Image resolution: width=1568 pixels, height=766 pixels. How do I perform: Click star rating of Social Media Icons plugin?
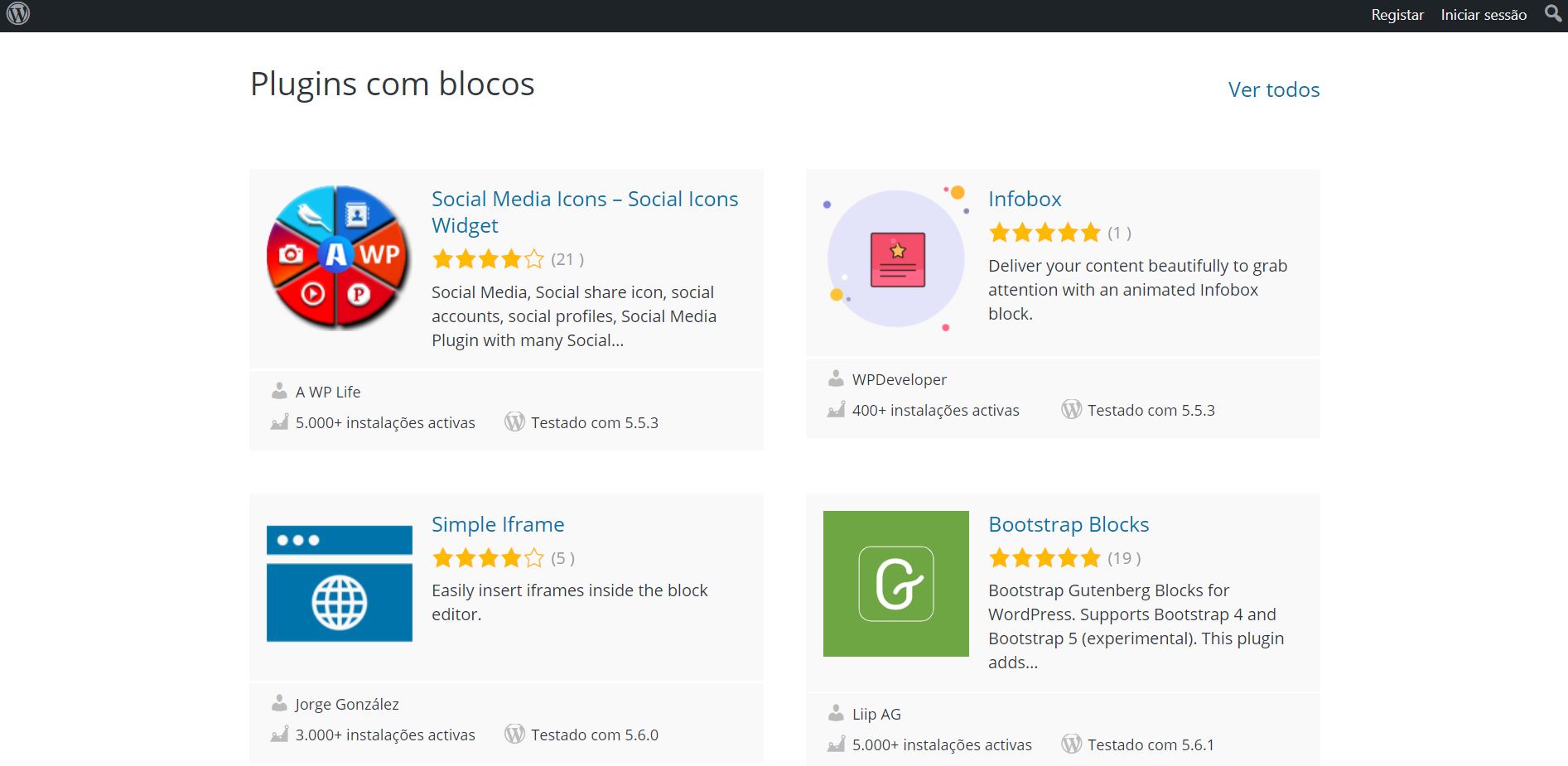[489, 259]
